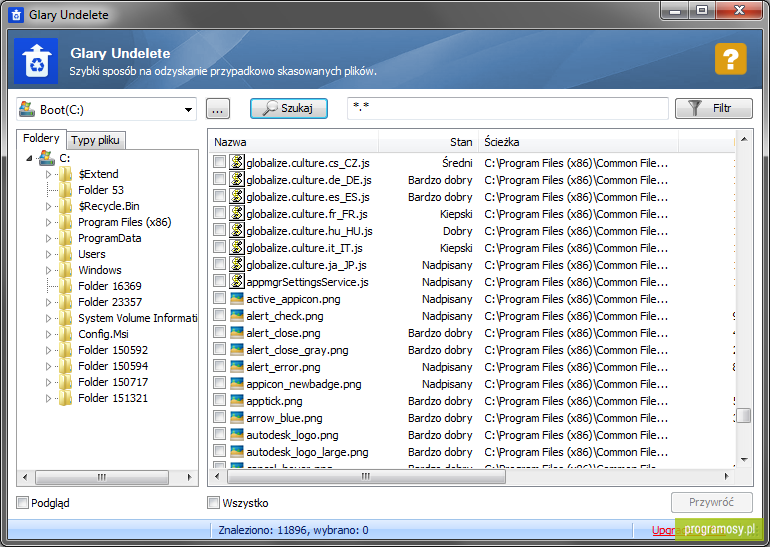Collapse the C: root tree node
The image size is (770, 547).
tap(29, 158)
